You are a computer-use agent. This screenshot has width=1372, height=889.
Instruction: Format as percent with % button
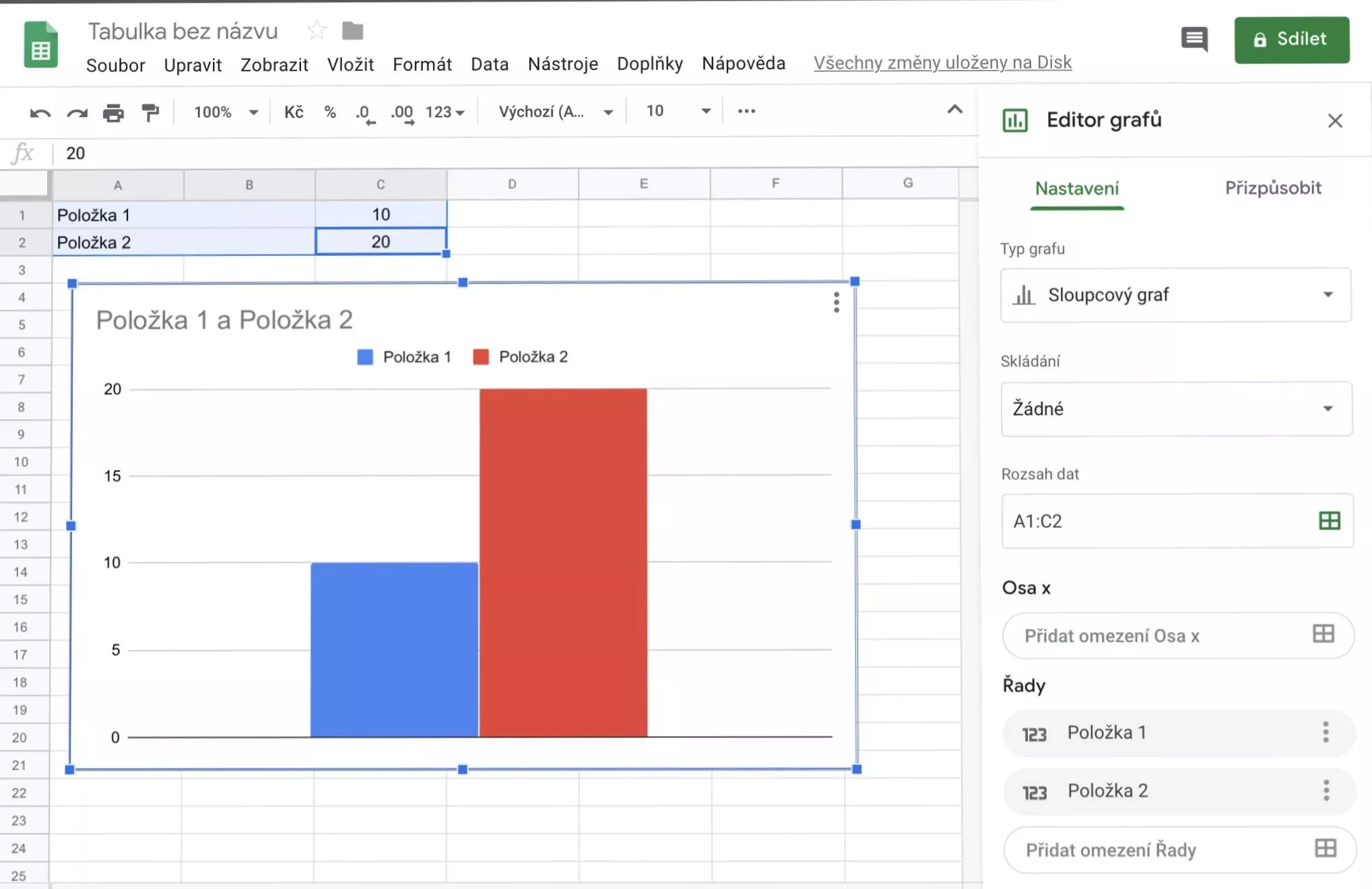[x=330, y=112]
